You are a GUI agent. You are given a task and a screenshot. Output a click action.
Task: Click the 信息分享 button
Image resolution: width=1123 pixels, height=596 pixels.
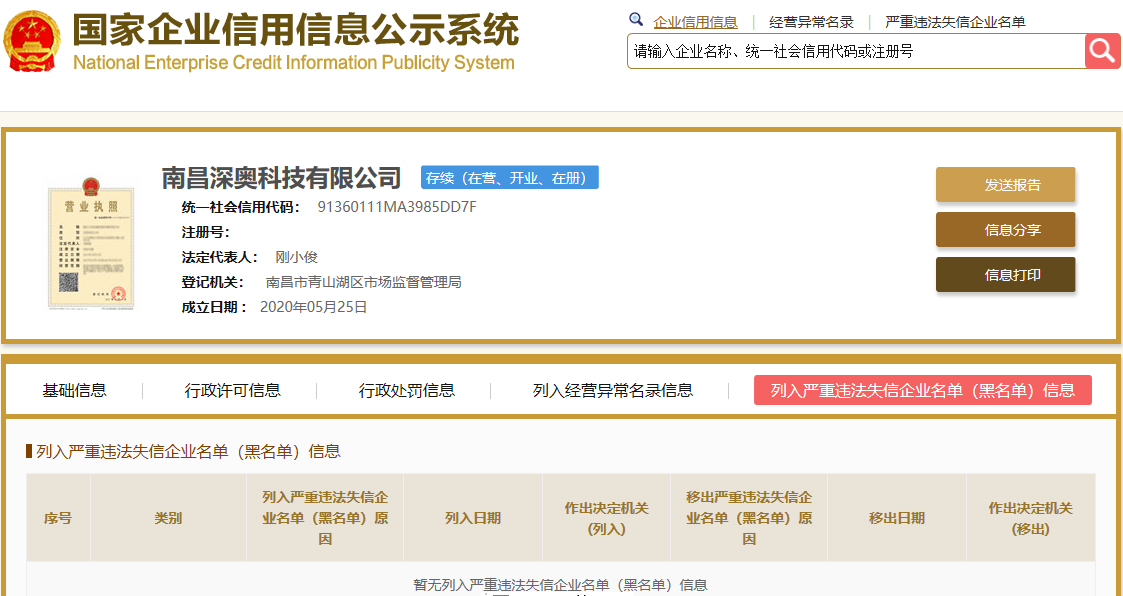pos(1006,230)
